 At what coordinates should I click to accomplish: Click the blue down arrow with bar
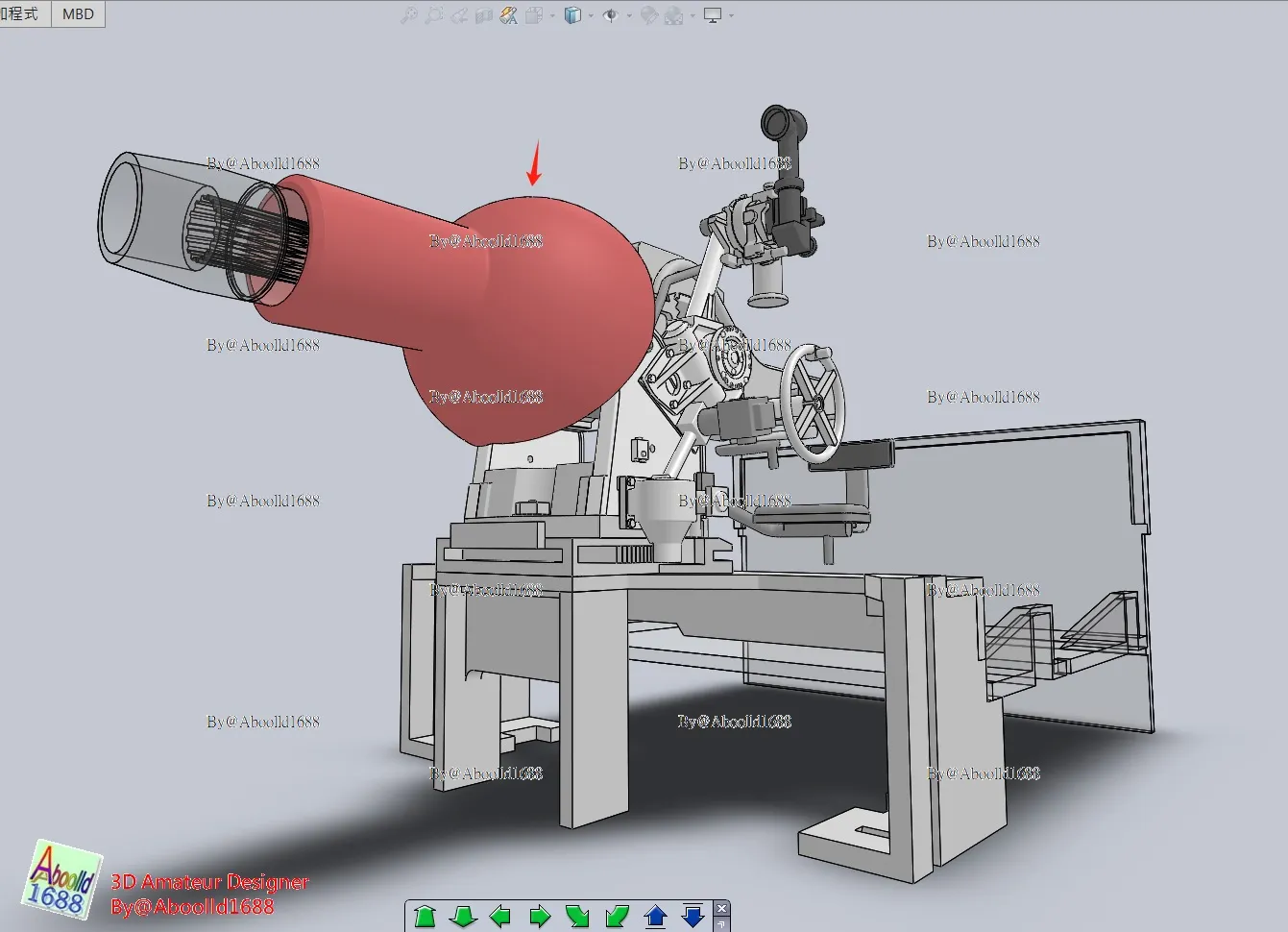tap(693, 917)
